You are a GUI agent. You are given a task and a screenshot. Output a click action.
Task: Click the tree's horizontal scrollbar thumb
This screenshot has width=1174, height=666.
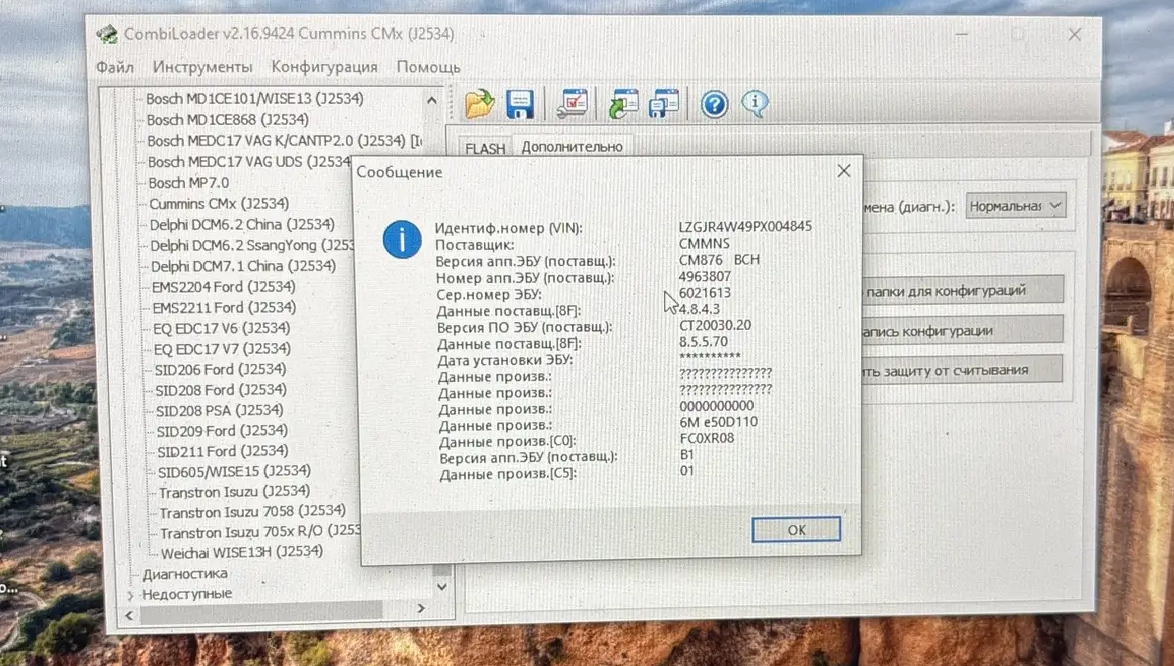pyautogui.click(x=261, y=611)
